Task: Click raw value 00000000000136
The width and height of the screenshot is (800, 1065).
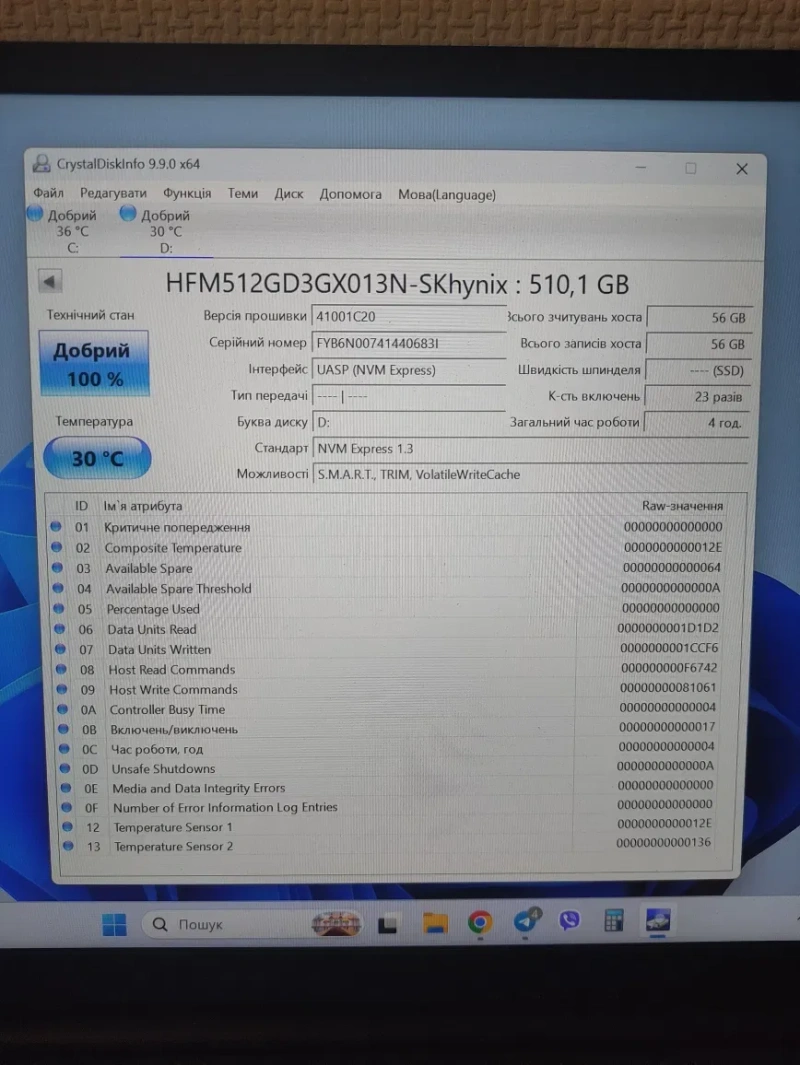Action: (x=663, y=842)
